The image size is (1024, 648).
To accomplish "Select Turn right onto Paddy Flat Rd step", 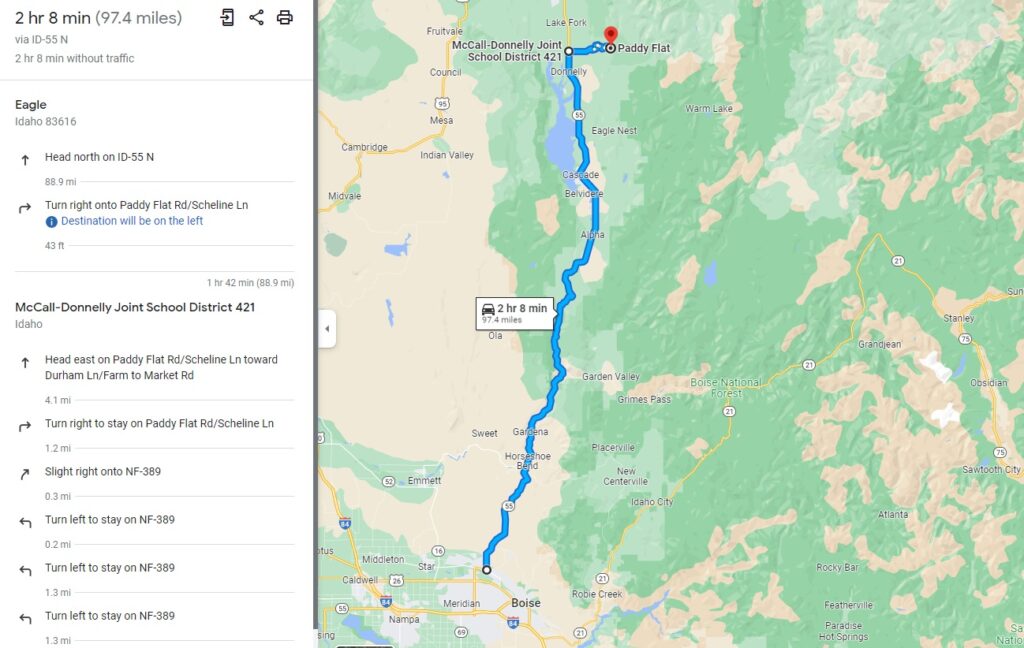I will tap(155, 213).
